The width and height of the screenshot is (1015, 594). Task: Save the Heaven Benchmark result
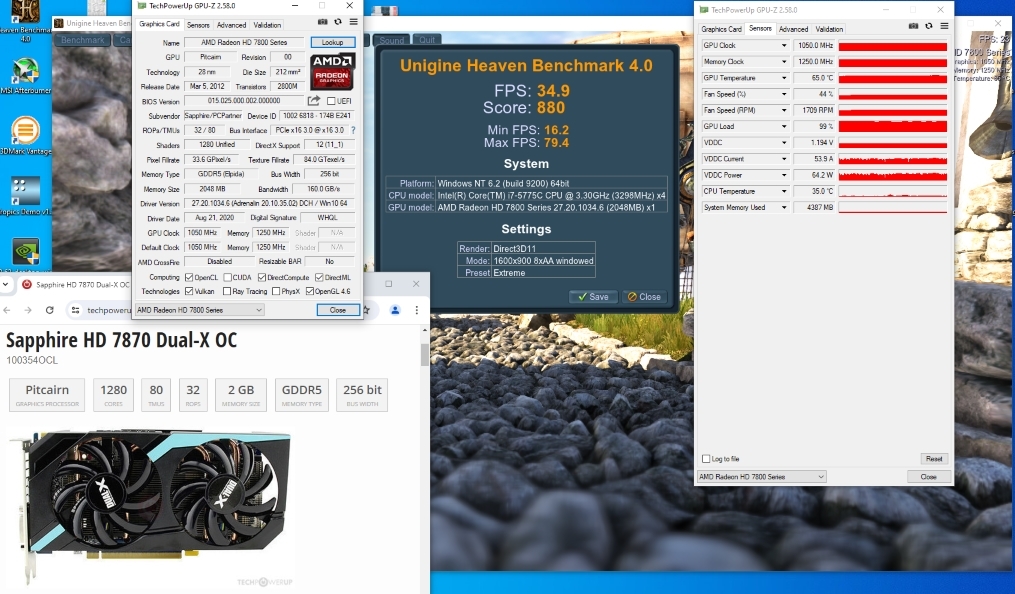pyautogui.click(x=593, y=296)
